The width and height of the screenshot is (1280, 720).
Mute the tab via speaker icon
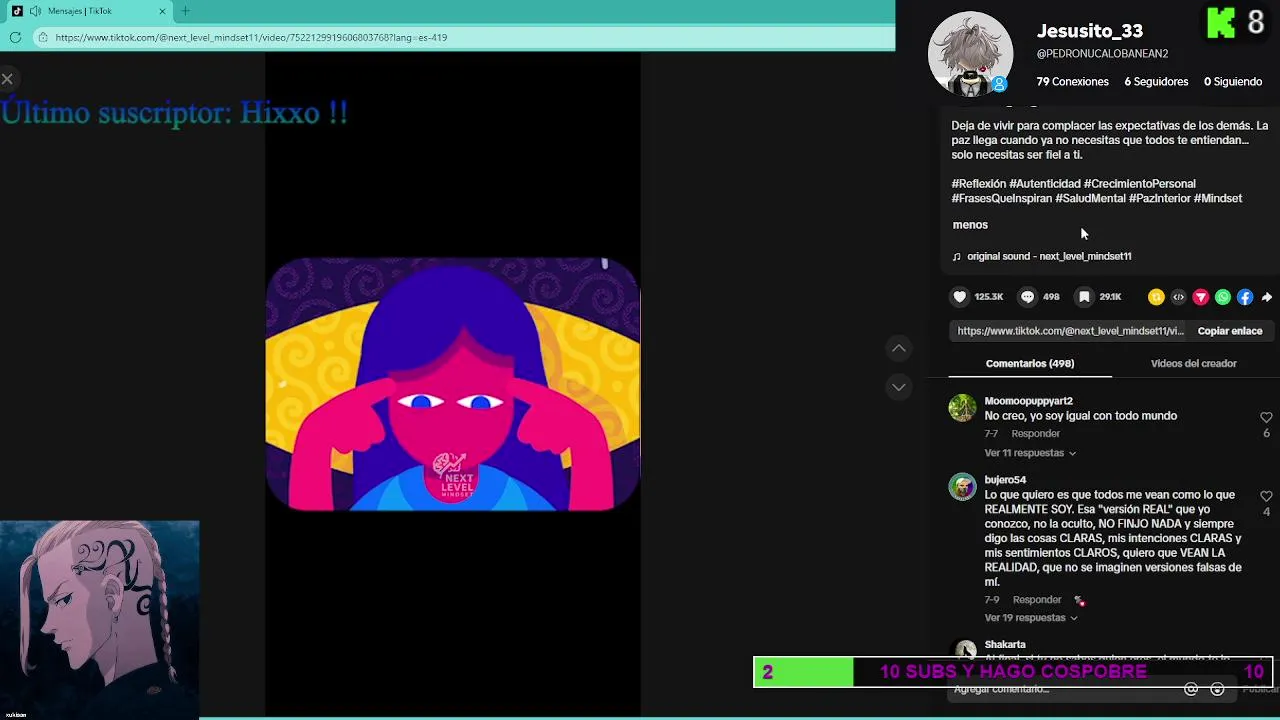coord(35,11)
